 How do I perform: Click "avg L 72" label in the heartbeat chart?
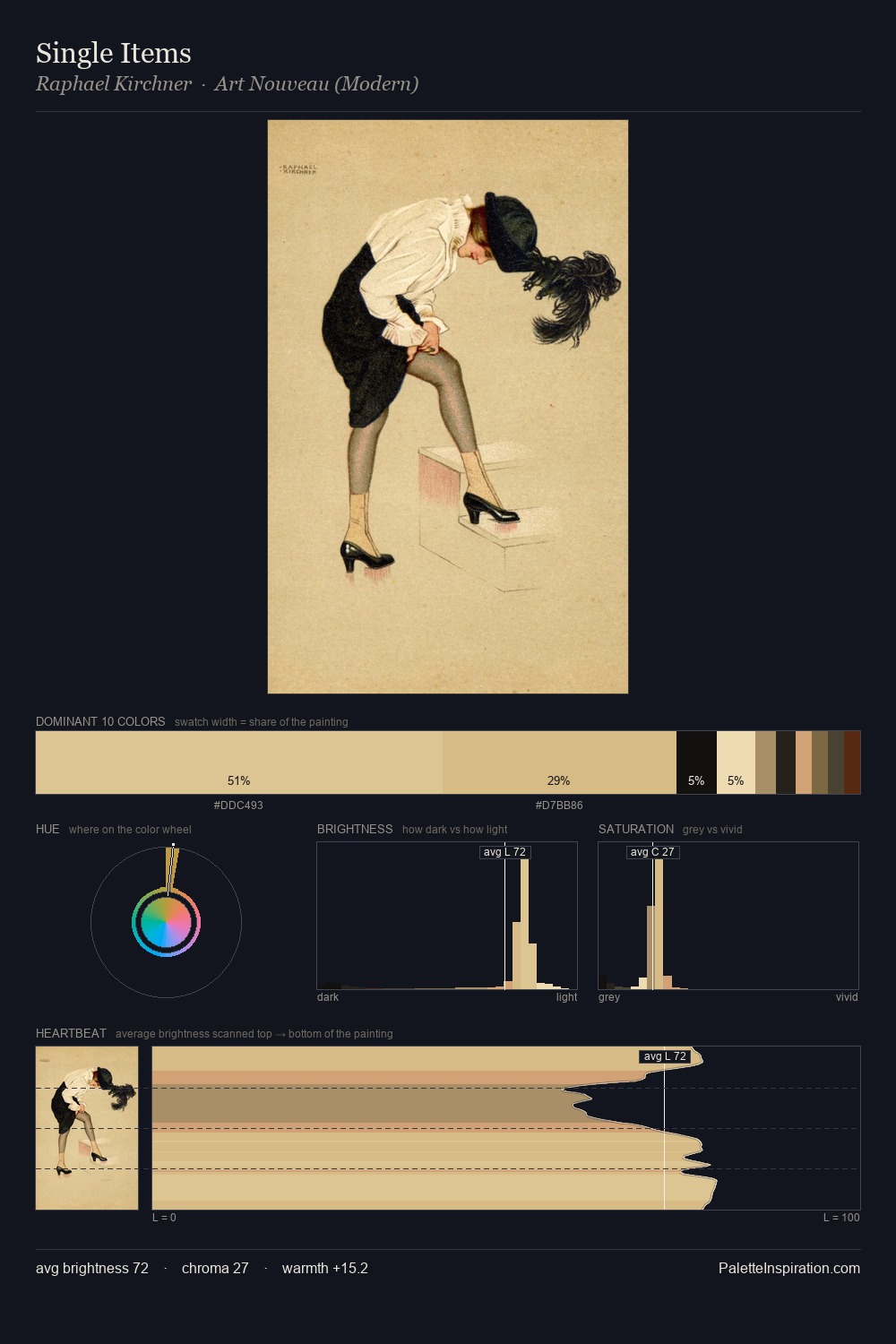[x=665, y=1056]
